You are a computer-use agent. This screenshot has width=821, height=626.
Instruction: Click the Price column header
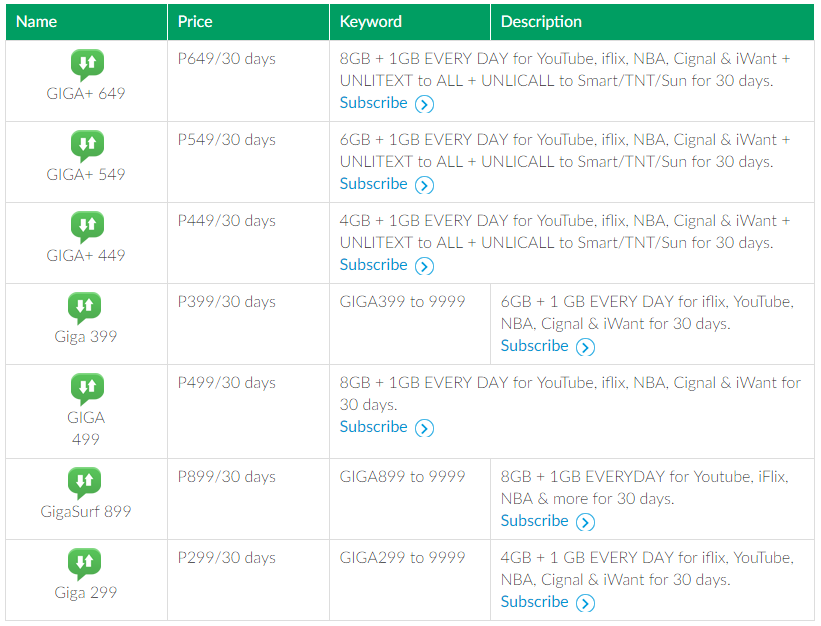click(248, 22)
